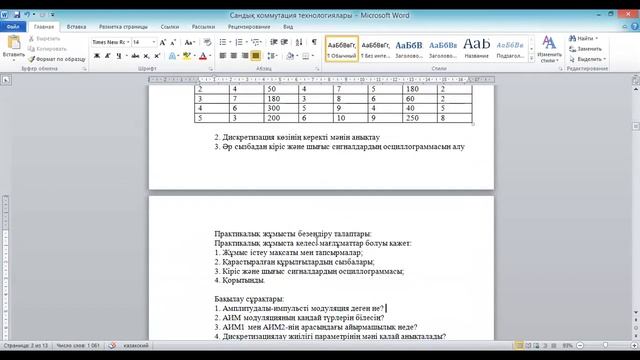Toggle underline formatting (Ч)
Image resolution: width=640 pixels, height=360 pixels.
coord(119,56)
